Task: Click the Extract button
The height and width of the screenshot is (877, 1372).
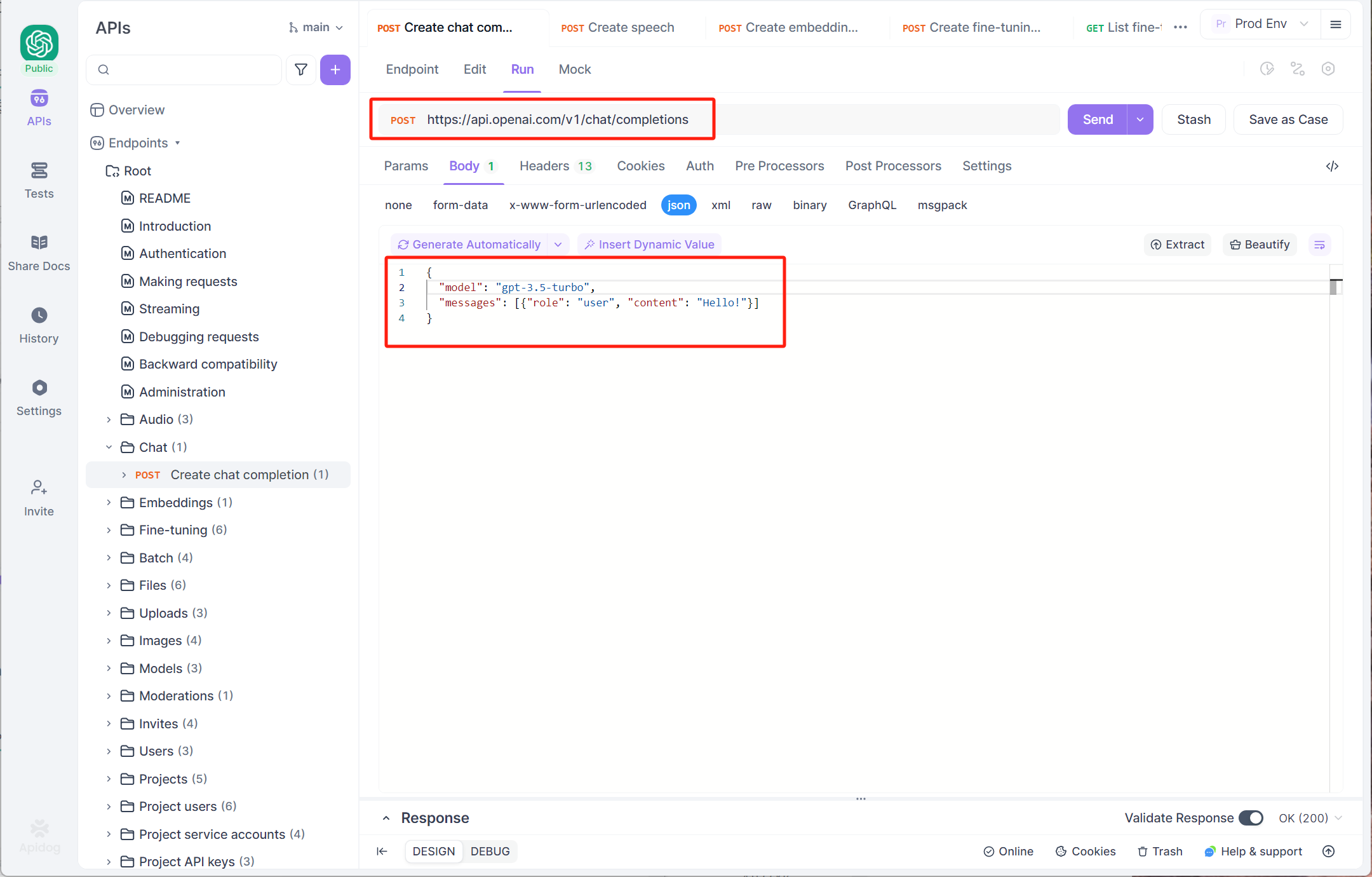Action: point(1178,245)
